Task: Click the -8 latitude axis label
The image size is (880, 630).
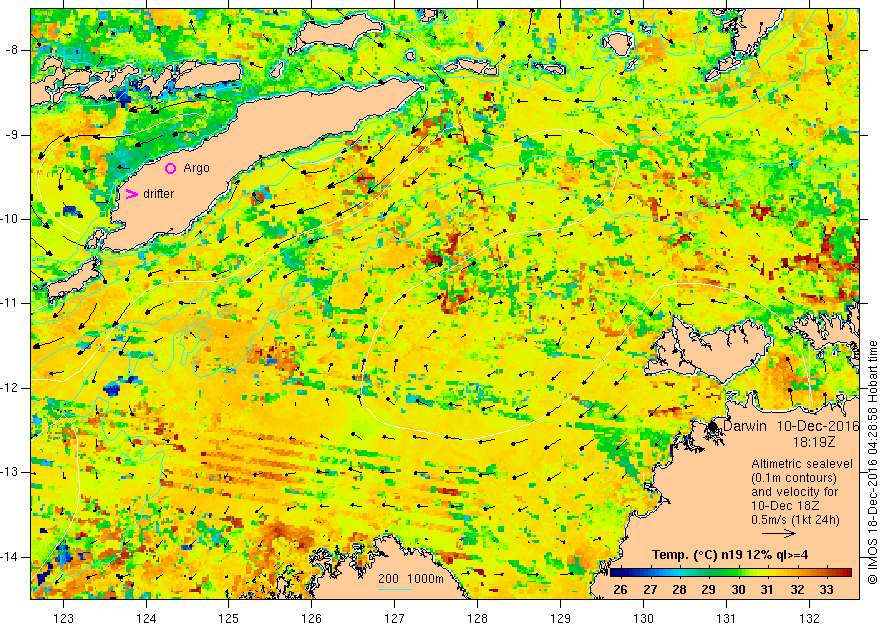Action: tap(13, 50)
